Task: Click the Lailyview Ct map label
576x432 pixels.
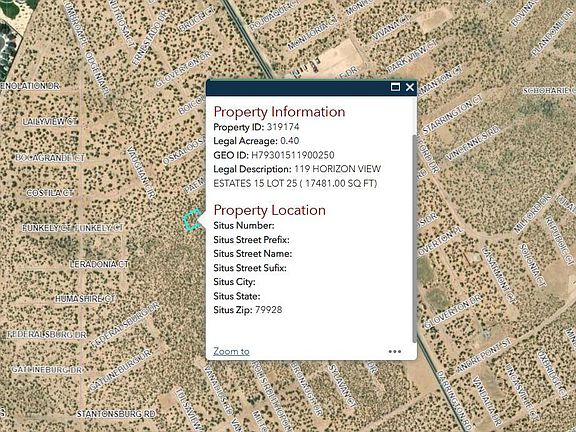Action: [50, 122]
